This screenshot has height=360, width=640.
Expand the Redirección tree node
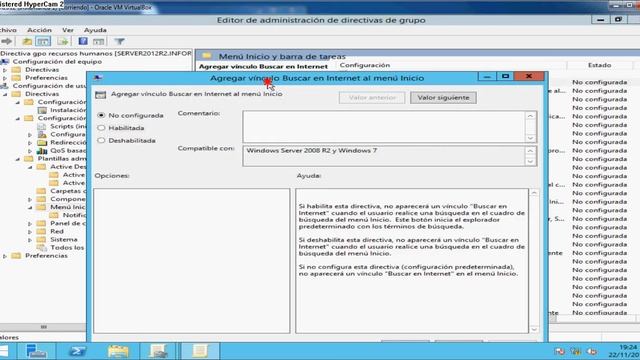click(30, 143)
